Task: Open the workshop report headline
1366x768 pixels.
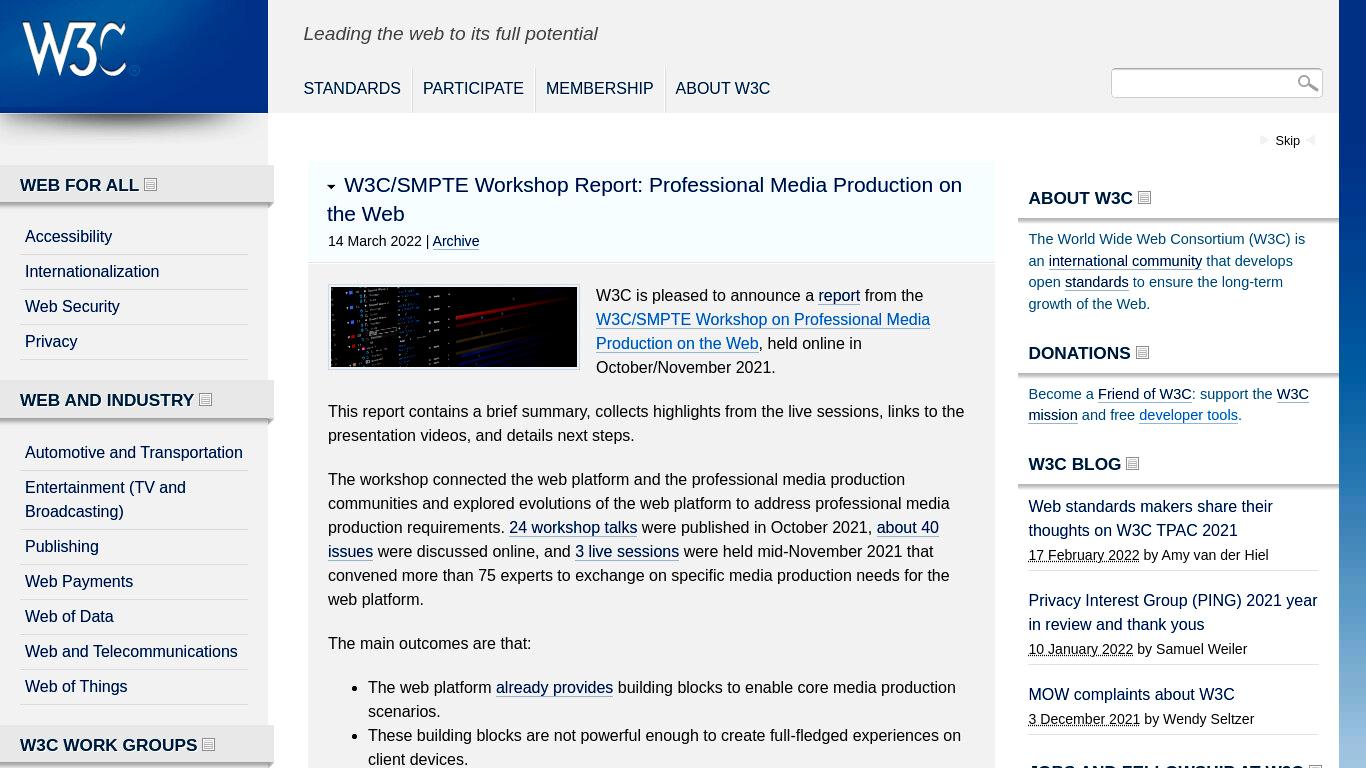Action: coord(644,199)
